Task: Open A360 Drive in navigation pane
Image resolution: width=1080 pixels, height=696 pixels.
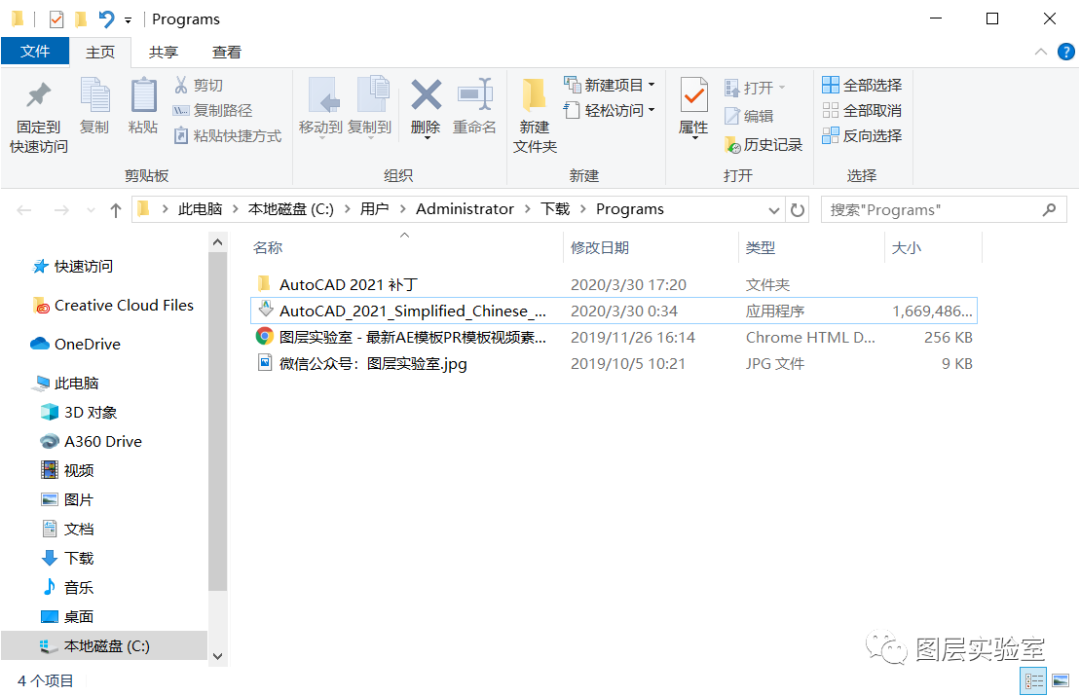Action: [91, 442]
